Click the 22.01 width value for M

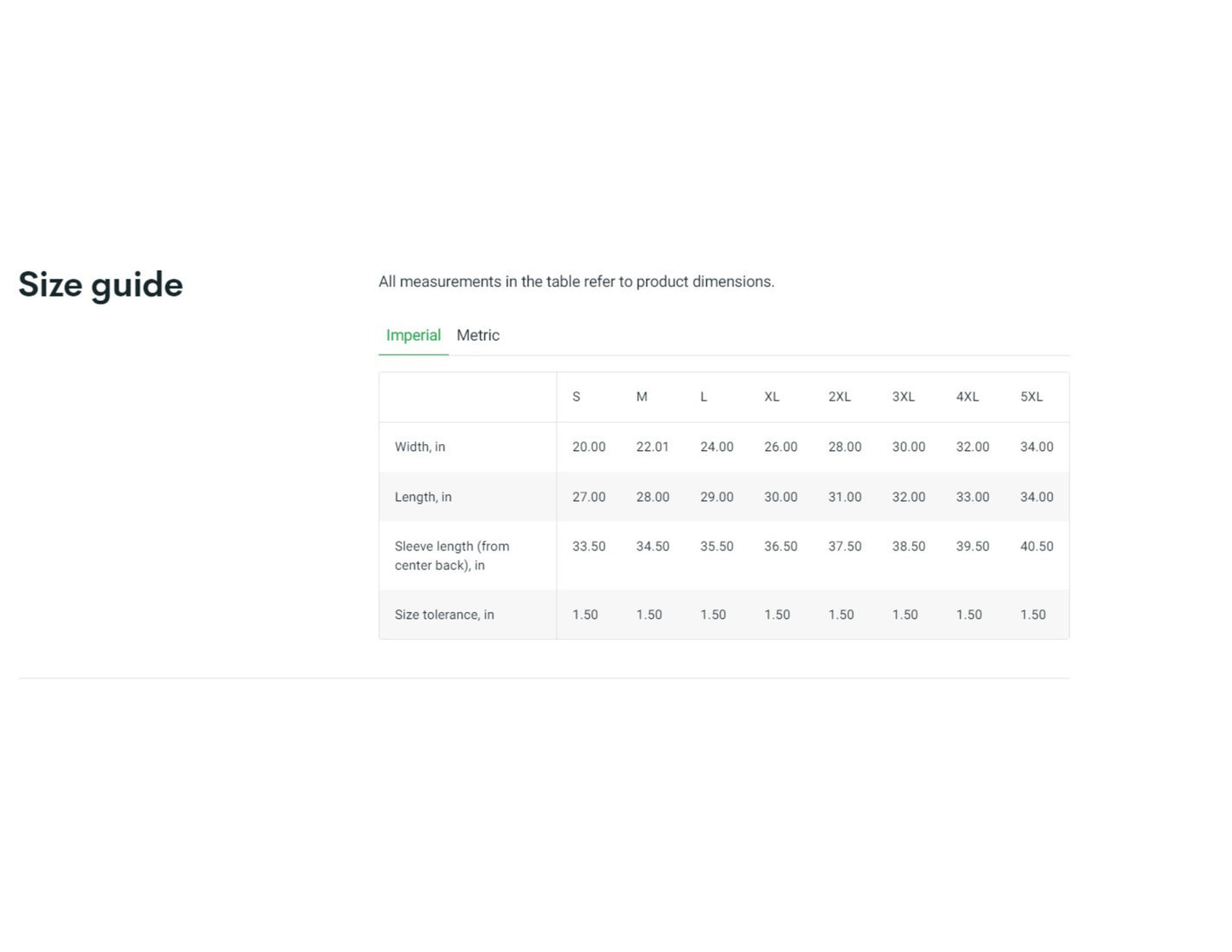click(x=652, y=447)
